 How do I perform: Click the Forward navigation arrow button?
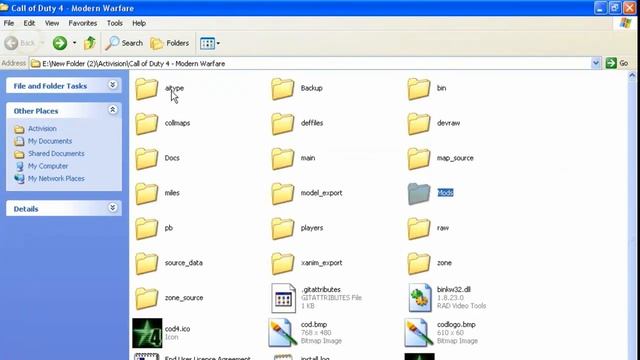point(60,43)
